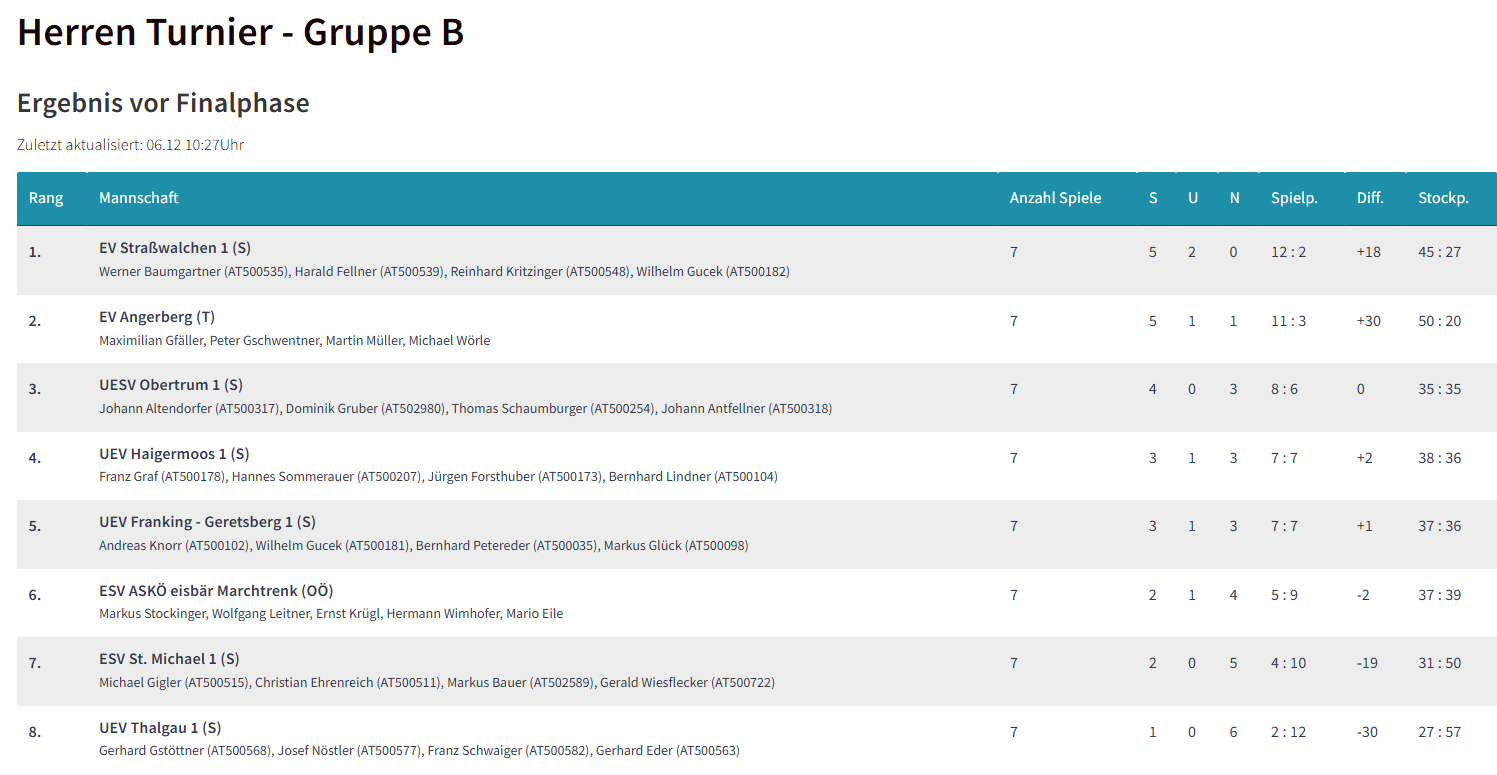This screenshot has width=1497, height=775.
Task: Click the Diff. column header
Action: [1370, 198]
